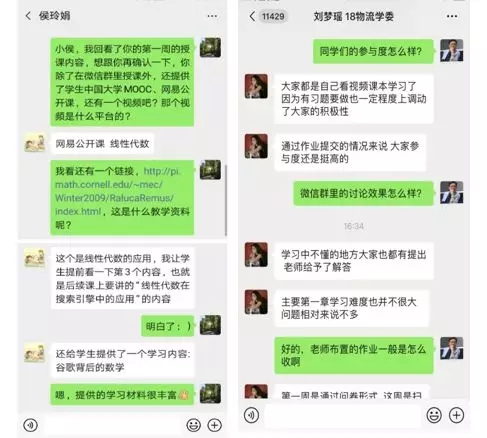Image resolution: width=487 pixels, height=438 pixels.
Task: Open the cartoon avatar beside 网易公开课 线性代数
Action: (35, 143)
